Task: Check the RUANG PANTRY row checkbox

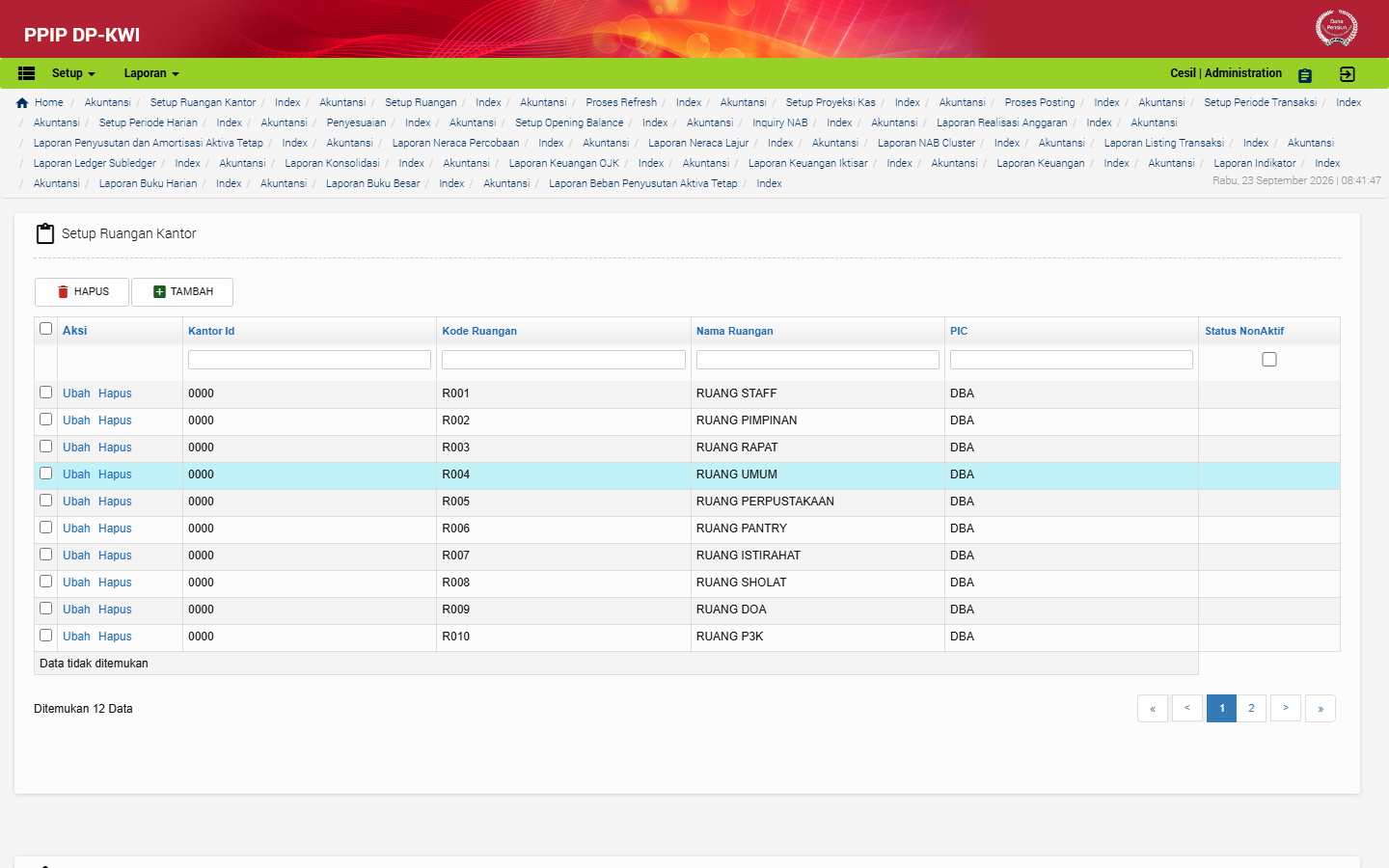Action: coord(45,528)
